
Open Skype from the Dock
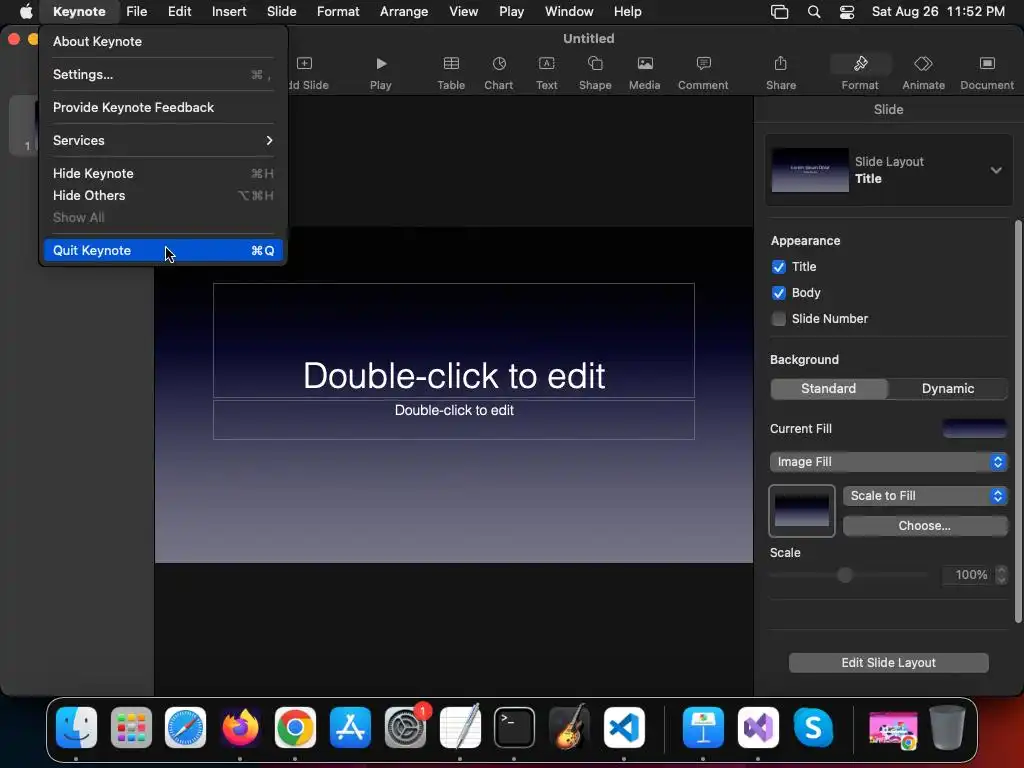pyautogui.click(x=813, y=728)
